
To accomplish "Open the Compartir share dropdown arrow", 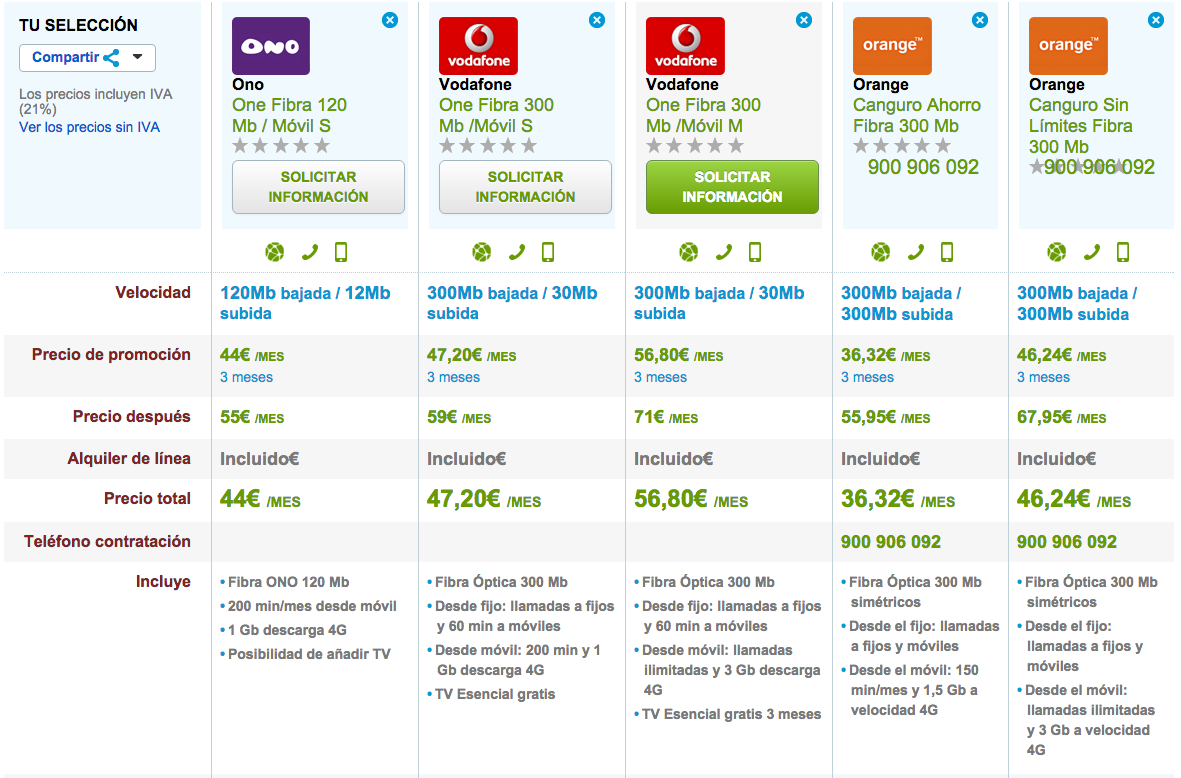I will pos(137,56).
